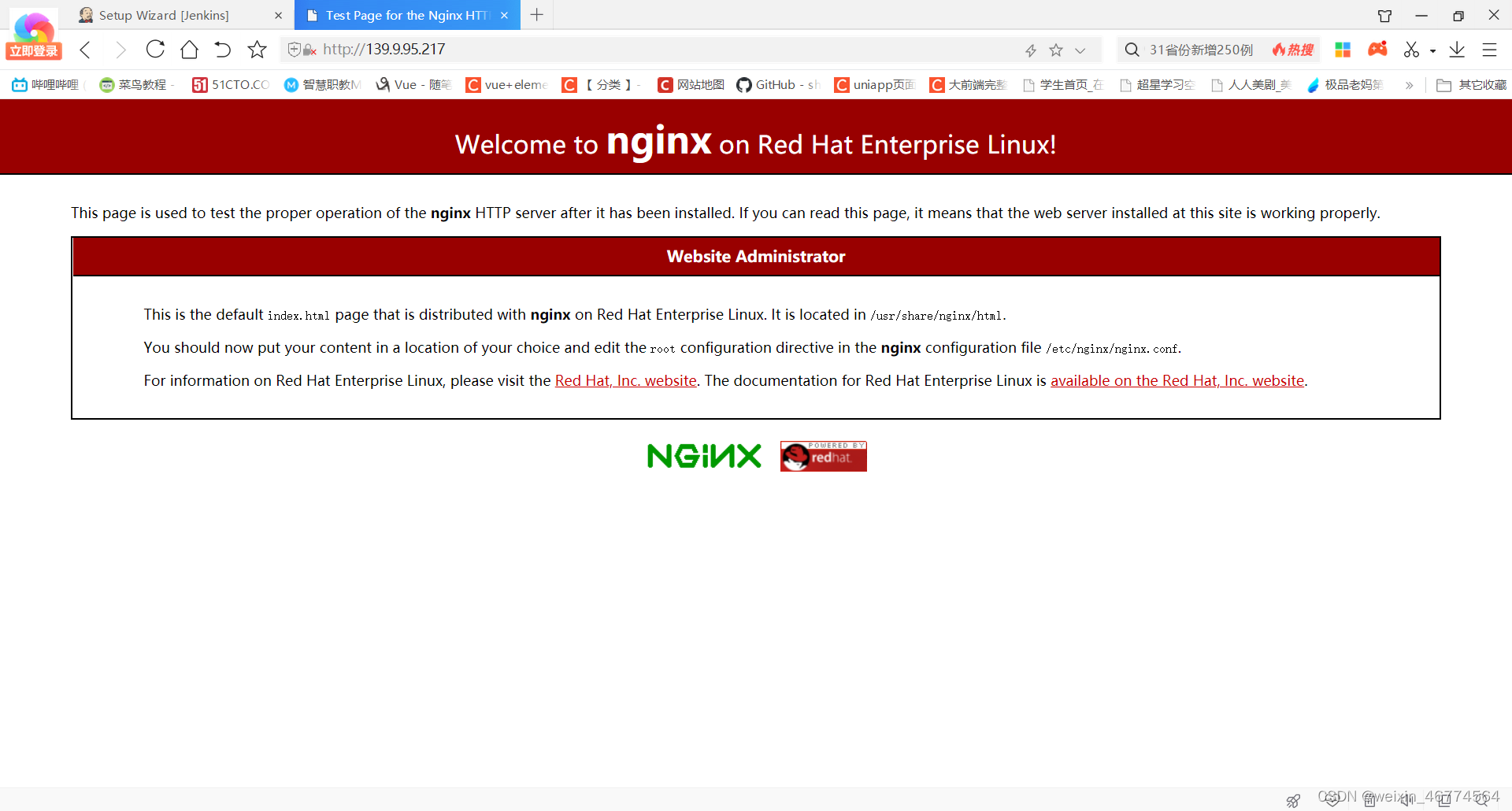The width and height of the screenshot is (1512, 811).
Task: Click the search magnifier icon
Action: click(x=1132, y=50)
